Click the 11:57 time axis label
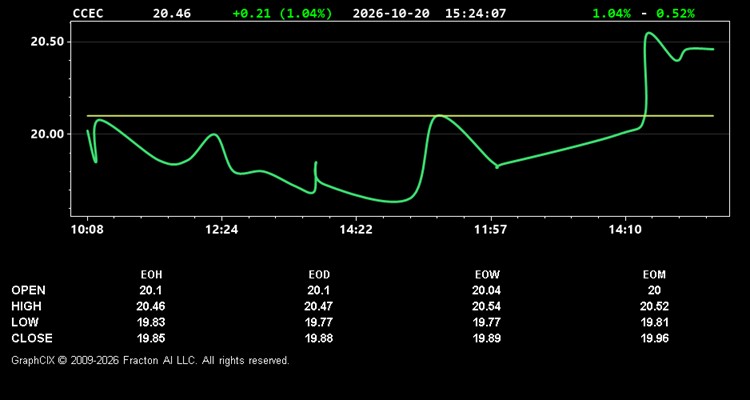 click(491, 230)
